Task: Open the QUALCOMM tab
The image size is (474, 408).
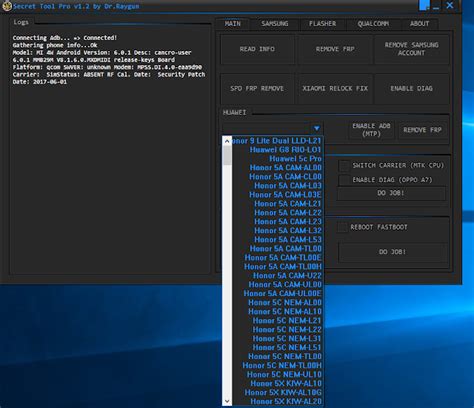Action: point(373,24)
